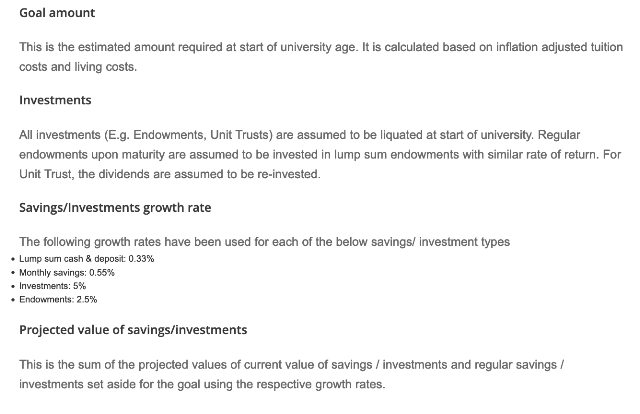The width and height of the screenshot is (640, 414).
Task: Click the Endowments: 2.5% bullet item
Action: [58, 299]
